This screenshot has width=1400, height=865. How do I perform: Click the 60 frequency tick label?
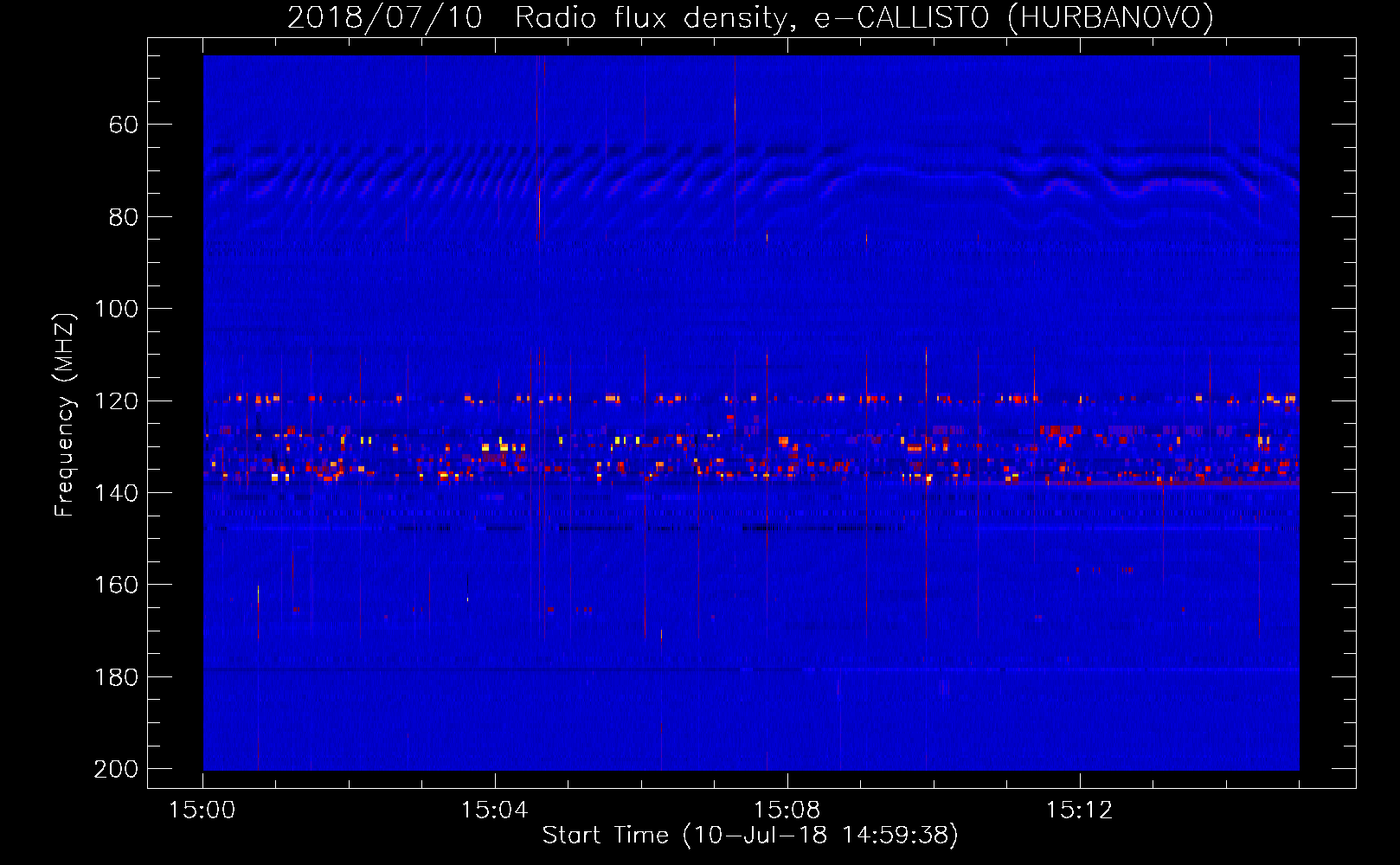124,125
